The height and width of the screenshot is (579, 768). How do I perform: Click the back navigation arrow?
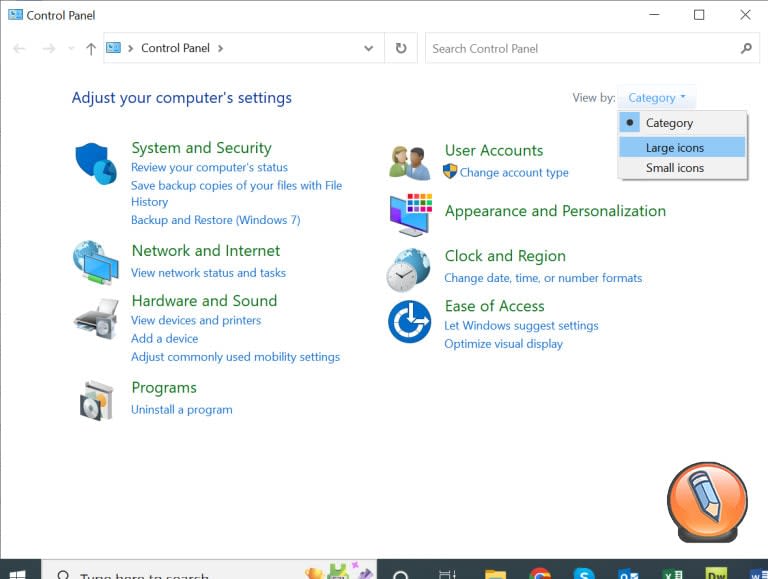[19, 48]
